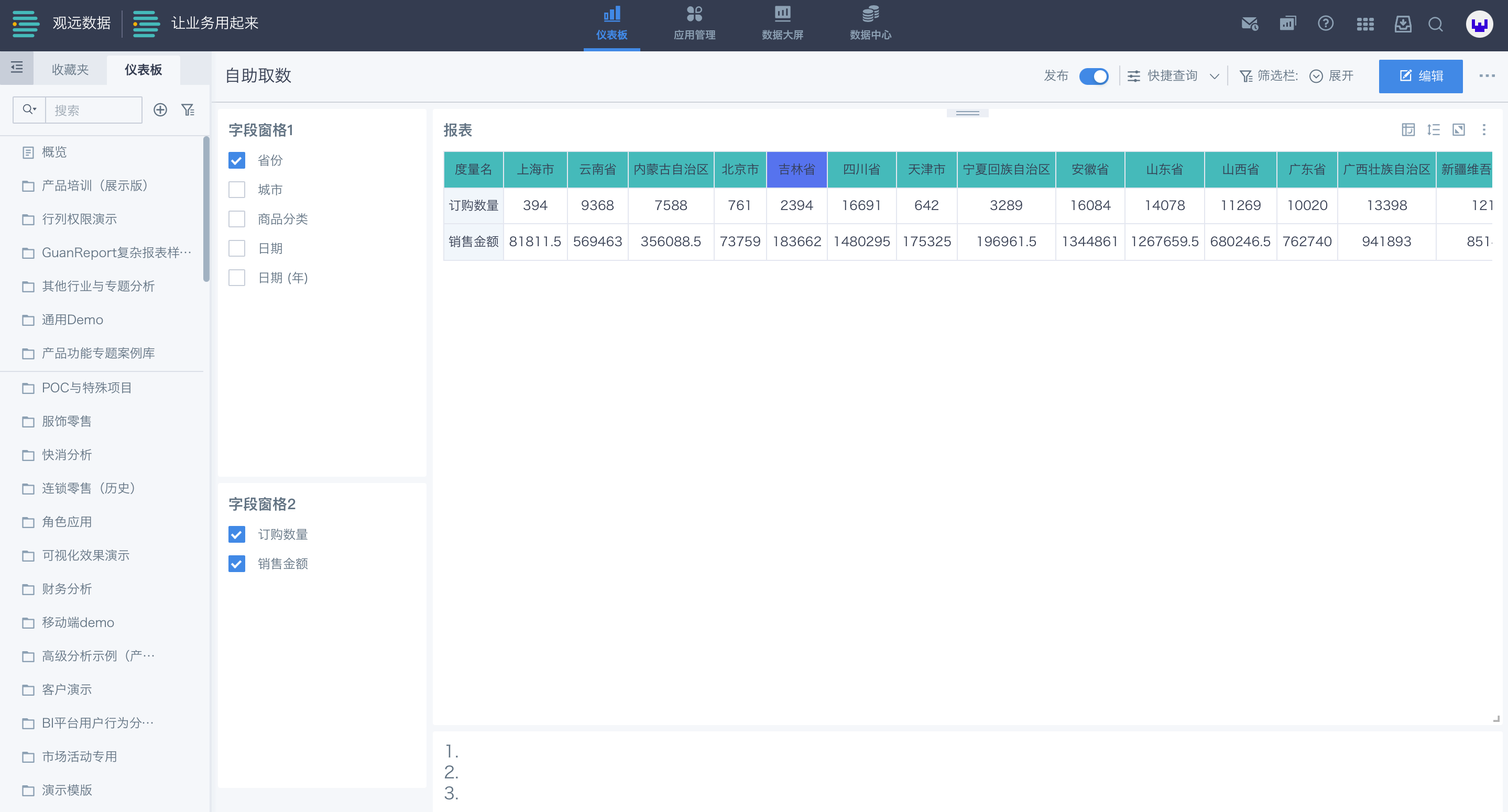Click the 筛选栏 filter icon
This screenshot has height=812, width=1508.
[1245, 76]
